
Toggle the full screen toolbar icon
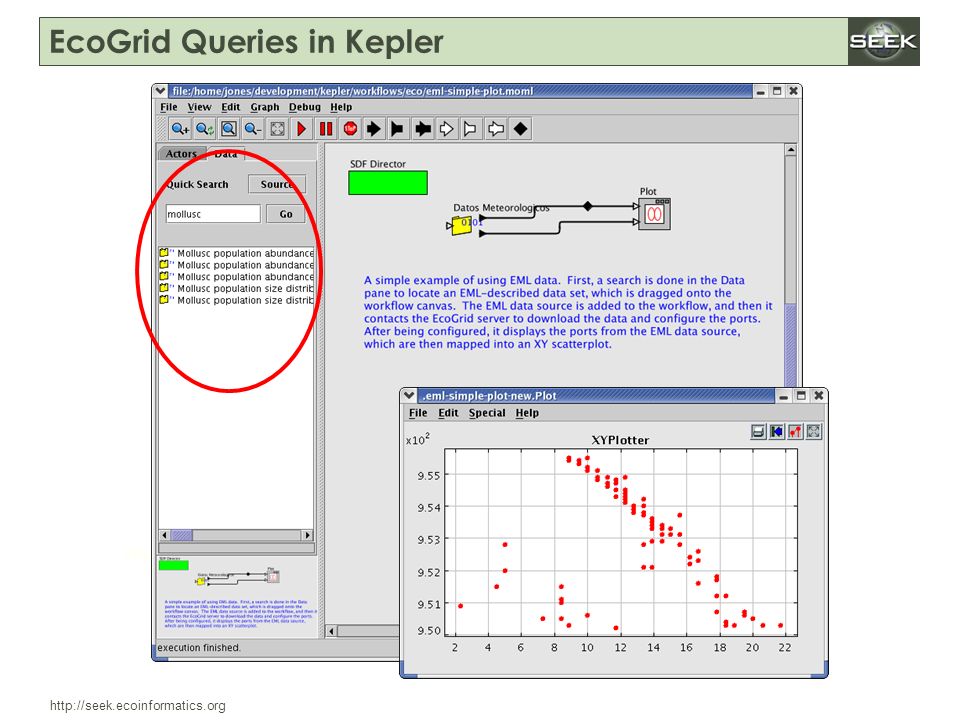[277, 129]
